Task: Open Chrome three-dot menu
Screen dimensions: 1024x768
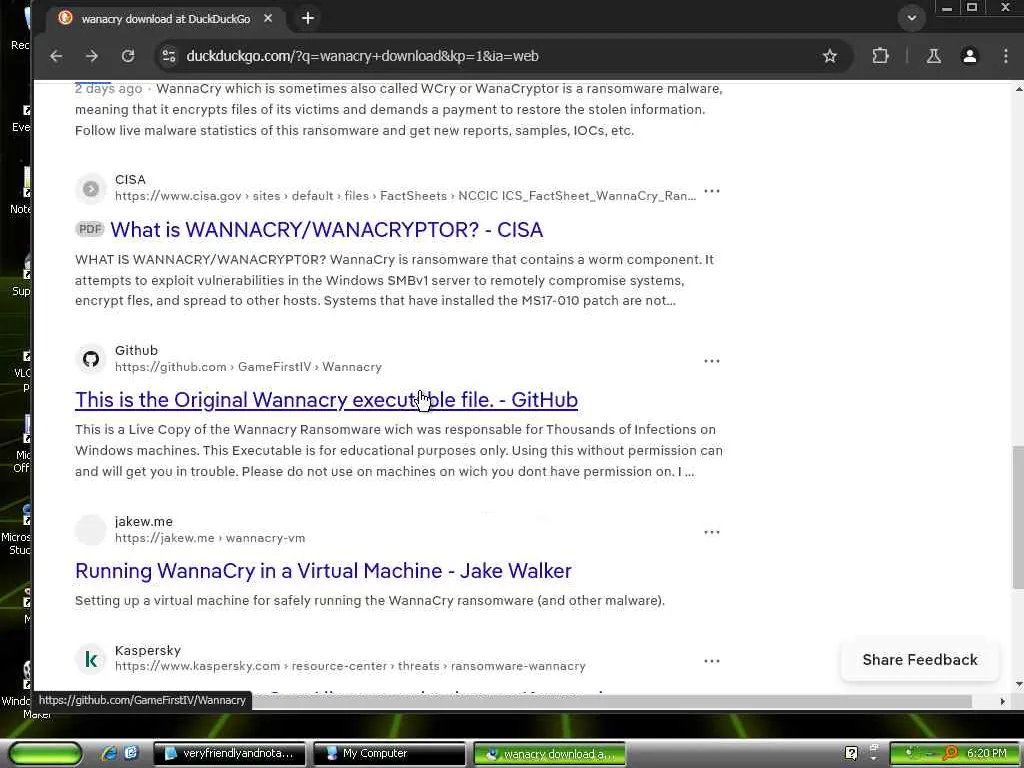Action: 1006,56
